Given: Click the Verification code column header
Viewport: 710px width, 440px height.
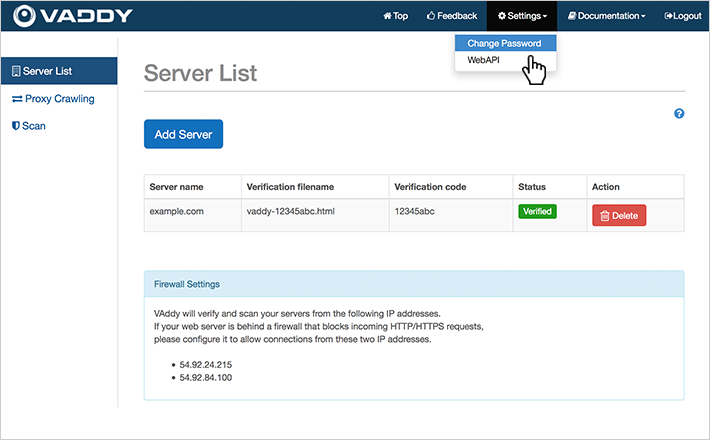Looking at the screenshot, I should (x=451, y=187).
